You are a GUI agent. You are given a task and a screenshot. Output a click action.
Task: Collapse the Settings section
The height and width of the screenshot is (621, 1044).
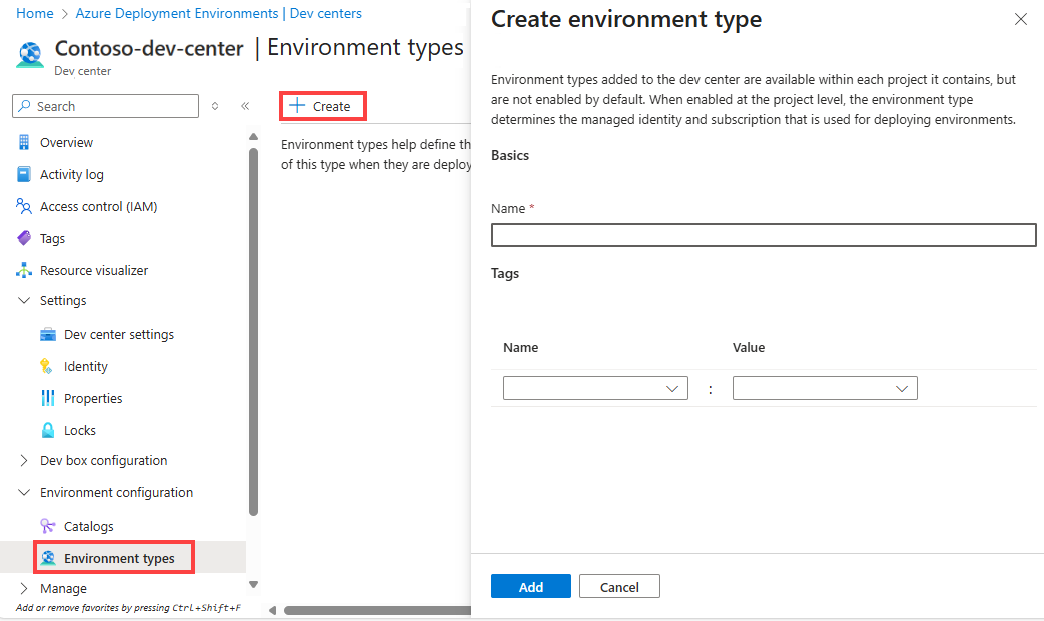(24, 300)
